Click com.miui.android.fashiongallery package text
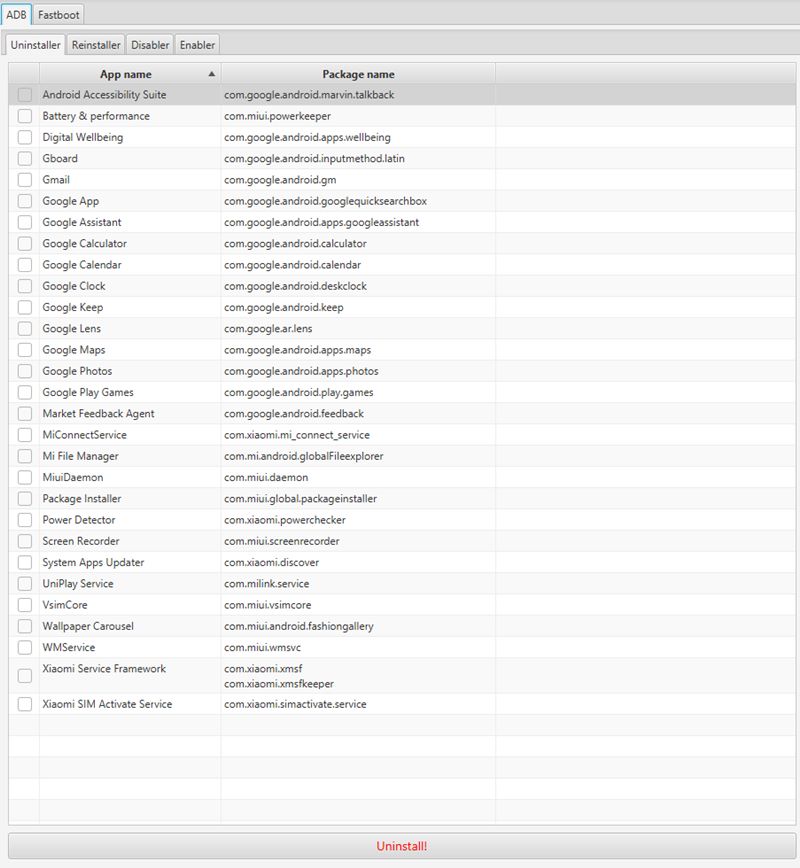800x868 pixels. pyautogui.click(x=298, y=626)
